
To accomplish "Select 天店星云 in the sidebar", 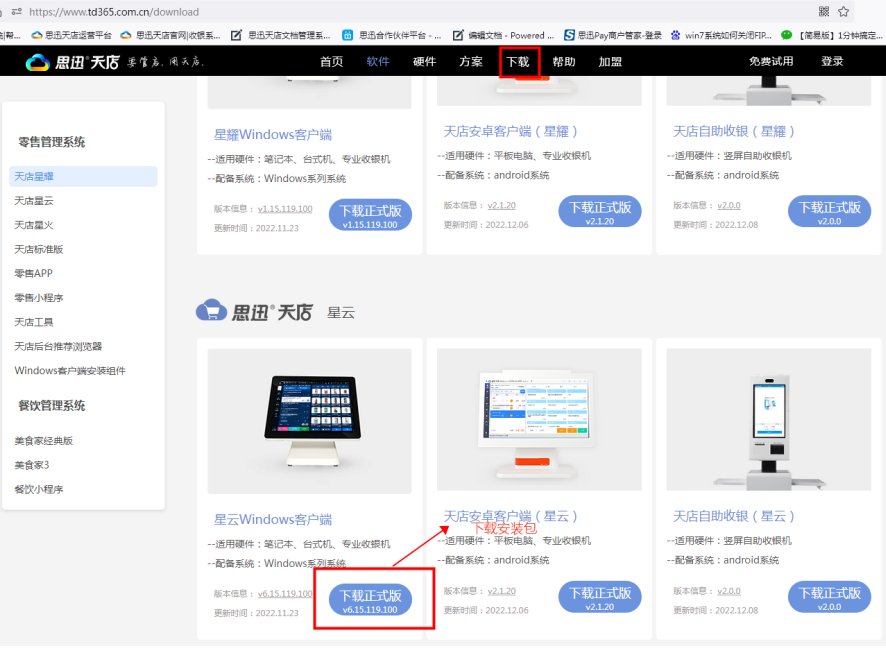I will [34, 201].
